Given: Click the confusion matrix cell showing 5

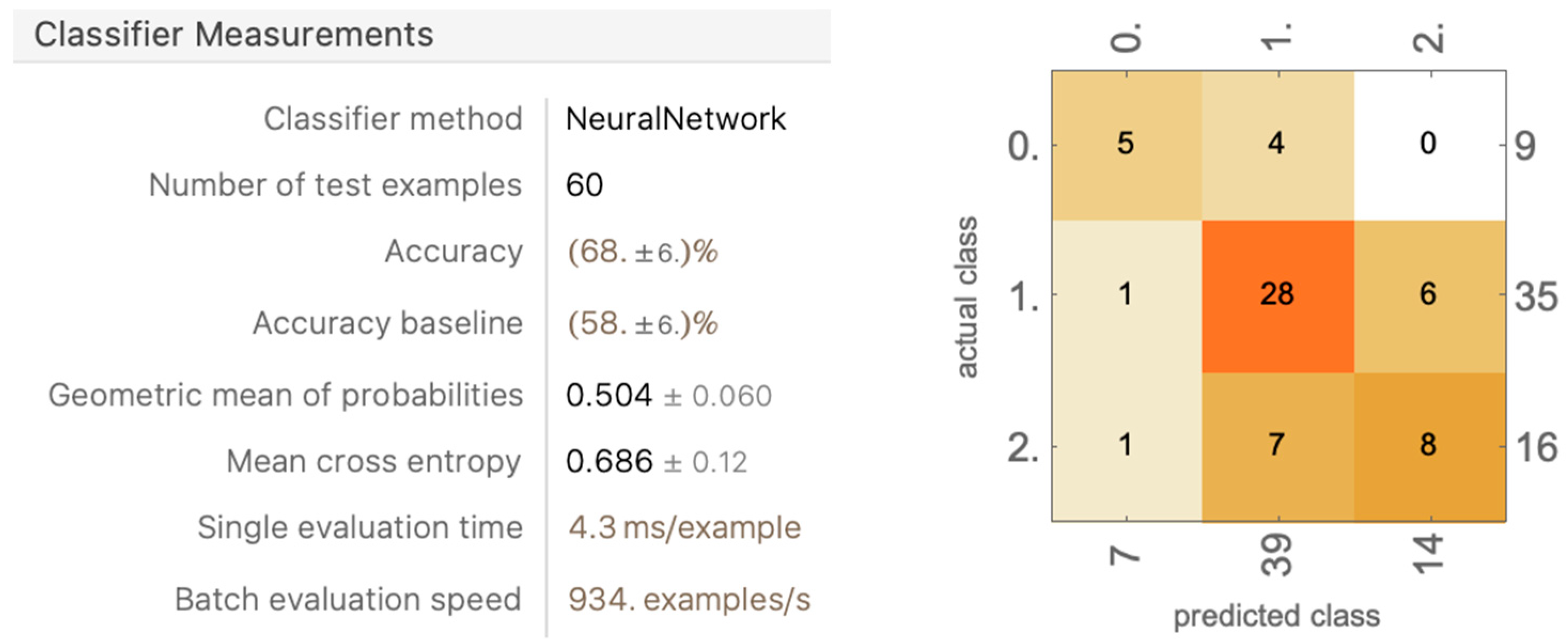Looking at the screenshot, I should point(1126,144).
